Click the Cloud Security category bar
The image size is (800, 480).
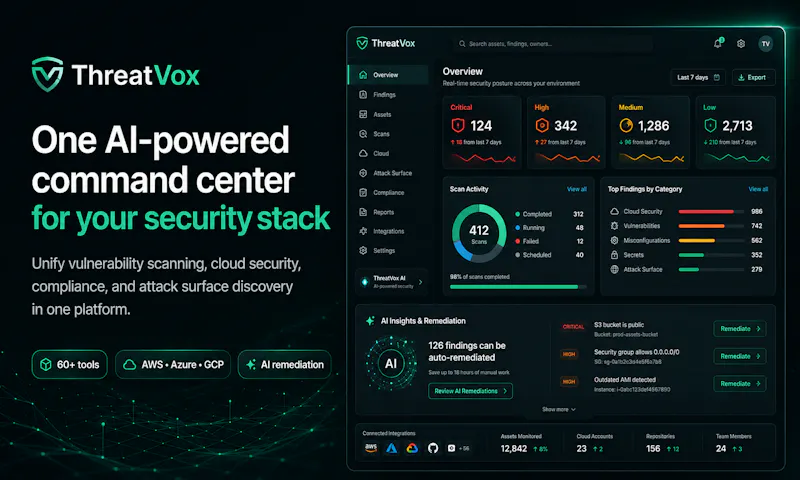[x=710, y=211]
